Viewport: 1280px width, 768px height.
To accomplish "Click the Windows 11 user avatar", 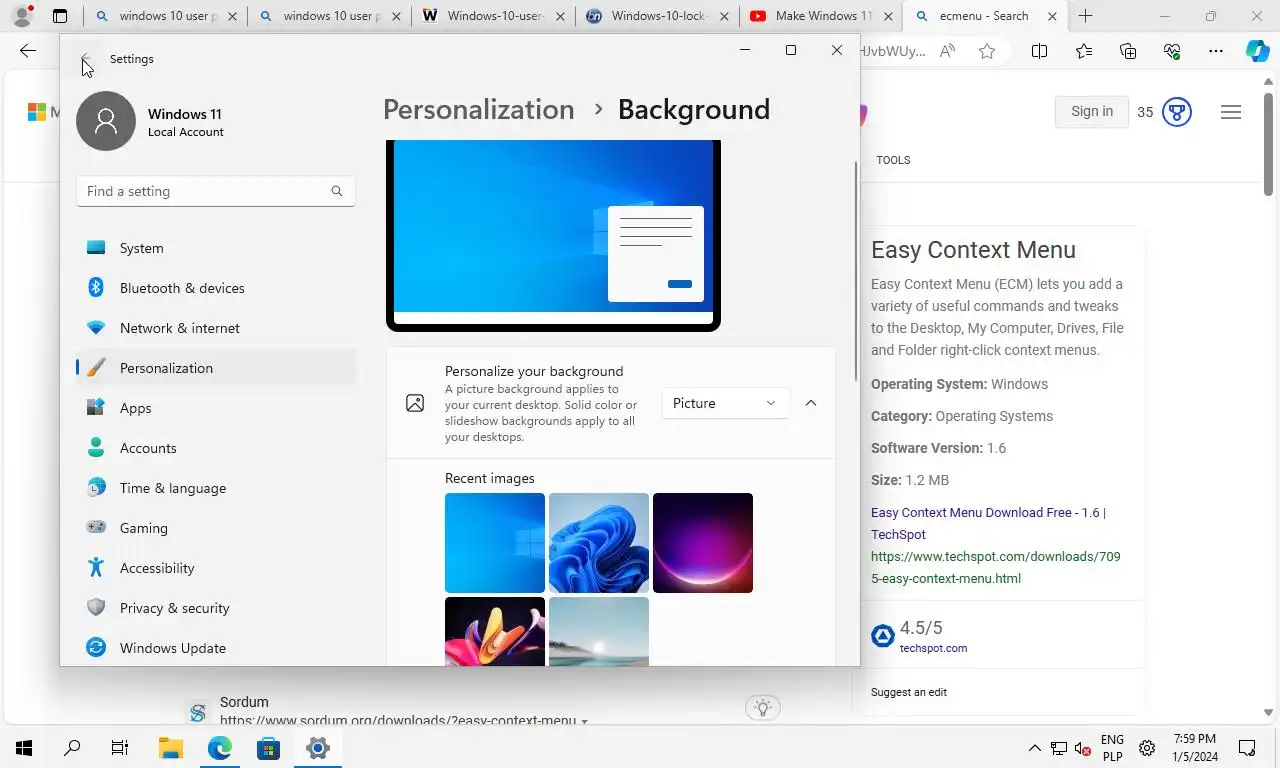I will 106,121.
